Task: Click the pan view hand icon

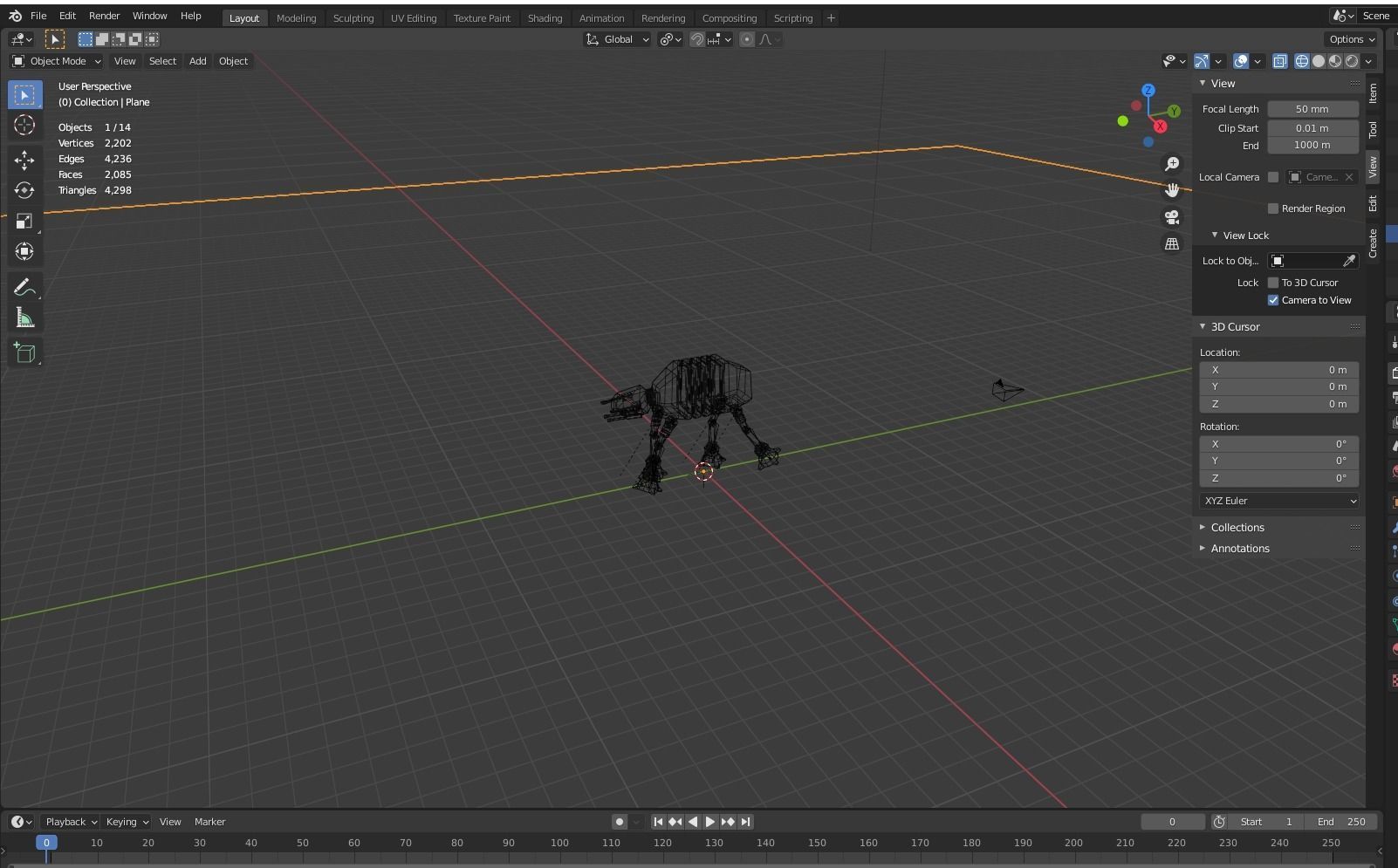Action: tap(1172, 190)
